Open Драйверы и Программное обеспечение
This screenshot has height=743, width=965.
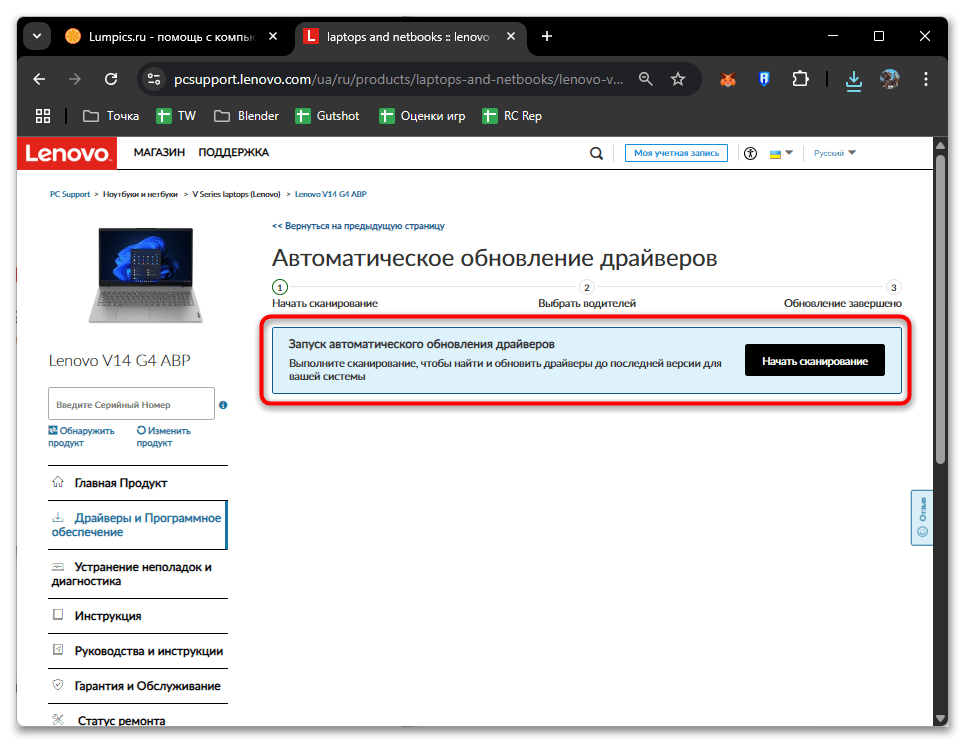(x=138, y=525)
